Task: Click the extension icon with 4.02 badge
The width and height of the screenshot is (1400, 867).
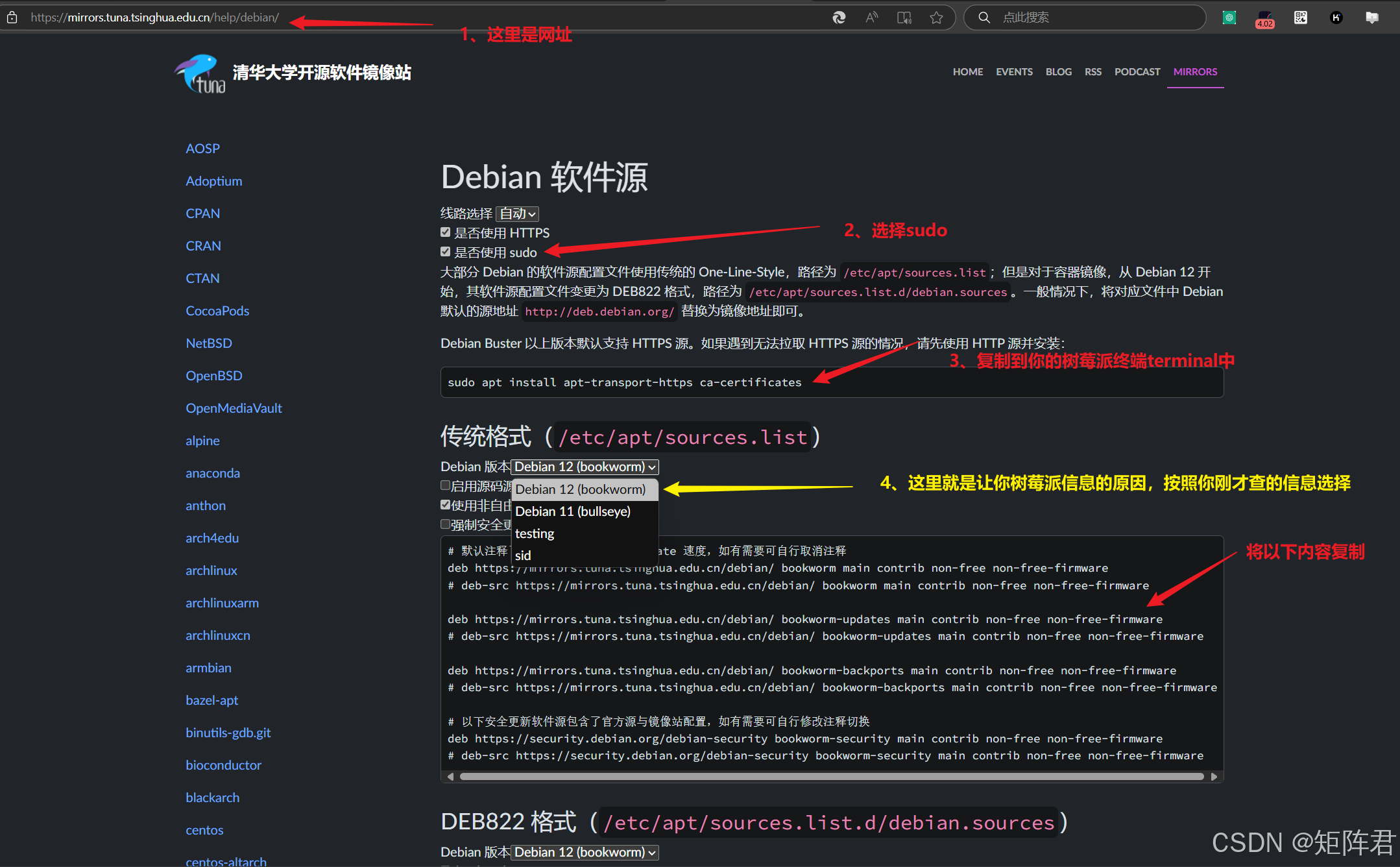Action: pyautogui.click(x=1264, y=19)
